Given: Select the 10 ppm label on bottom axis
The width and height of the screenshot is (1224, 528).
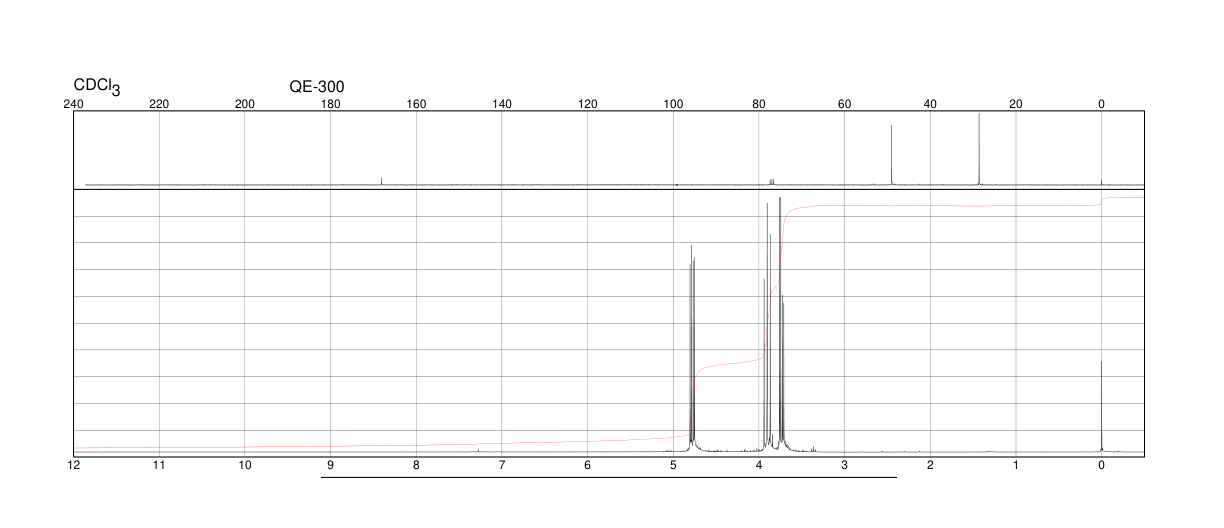Looking at the screenshot, I should [x=245, y=465].
